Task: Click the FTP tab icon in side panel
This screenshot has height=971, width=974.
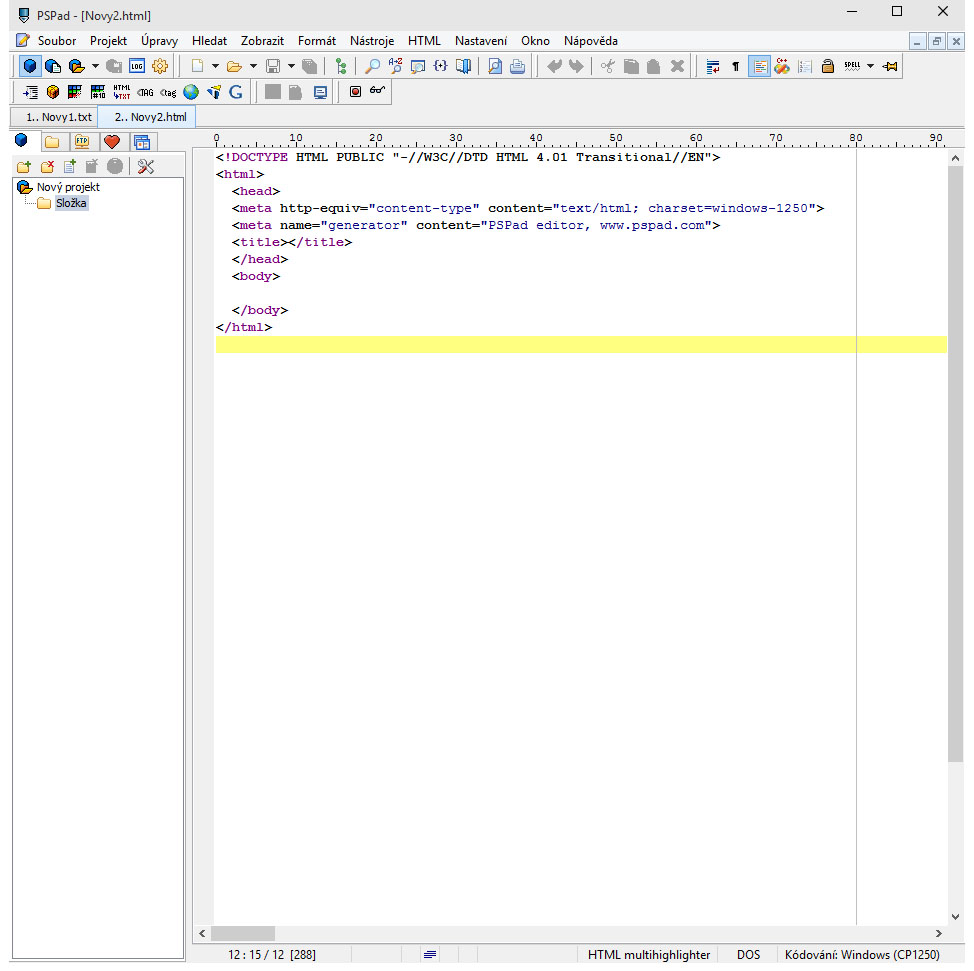Action: [x=82, y=141]
